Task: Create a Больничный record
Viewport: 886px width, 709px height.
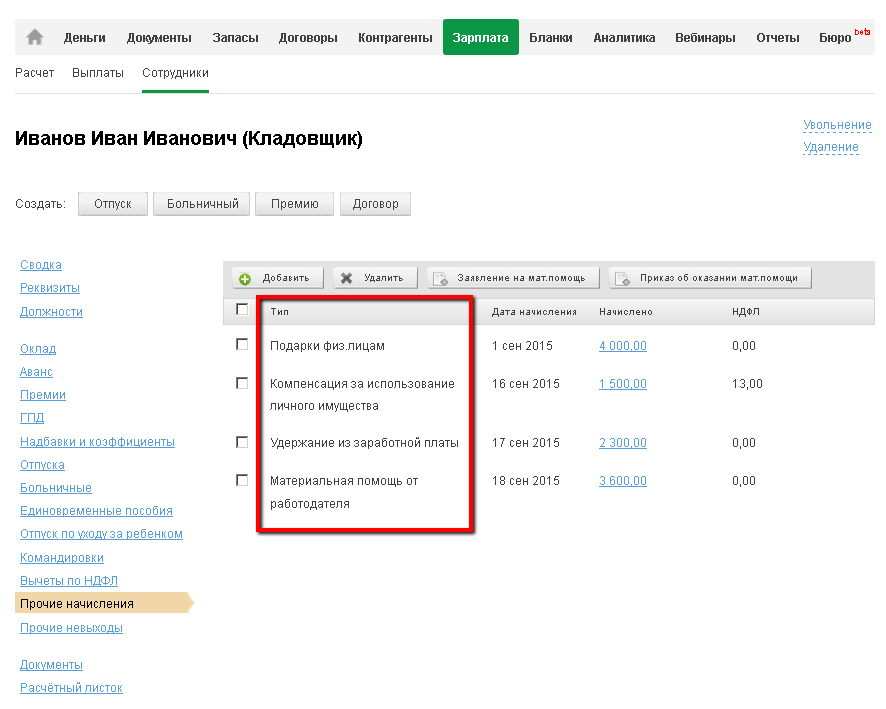Action: (203, 204)
